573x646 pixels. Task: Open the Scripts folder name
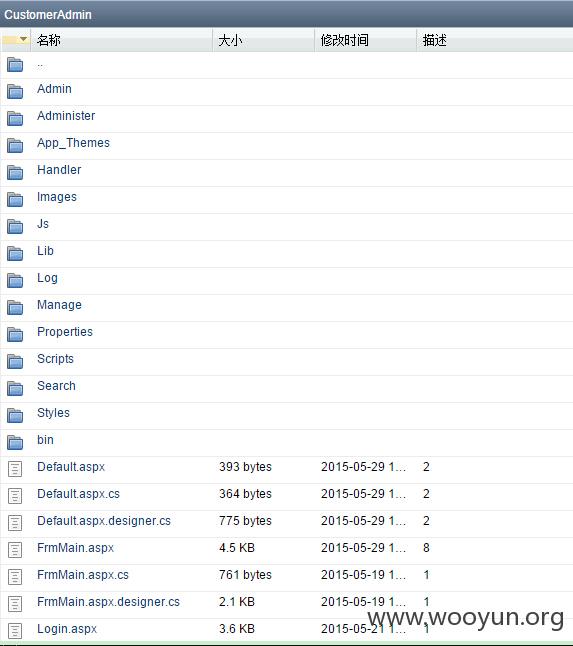coord(55,359)
